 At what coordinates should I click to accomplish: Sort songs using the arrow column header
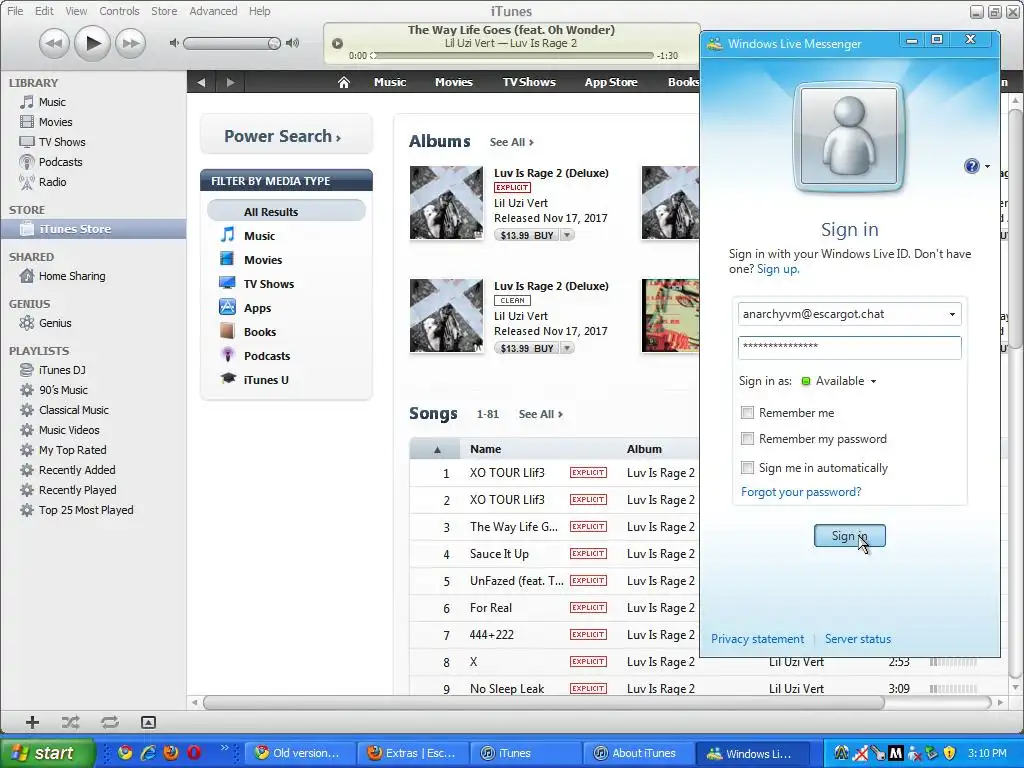tap(437, 449)
